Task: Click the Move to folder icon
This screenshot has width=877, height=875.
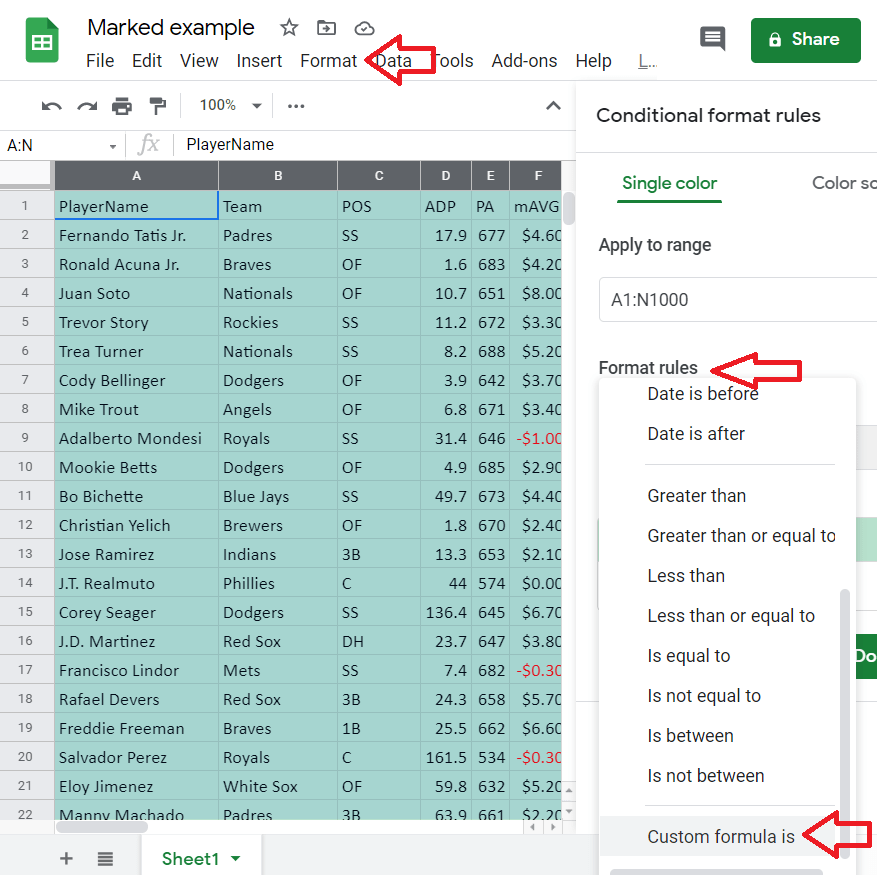Action: point(326,28)
